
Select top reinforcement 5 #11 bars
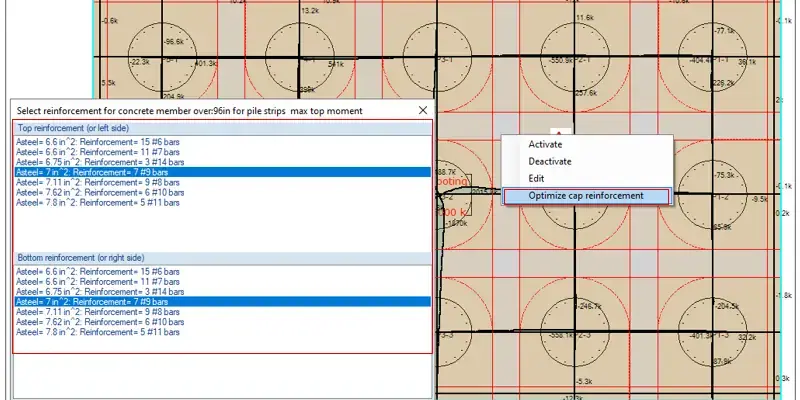tap(222, 203)
